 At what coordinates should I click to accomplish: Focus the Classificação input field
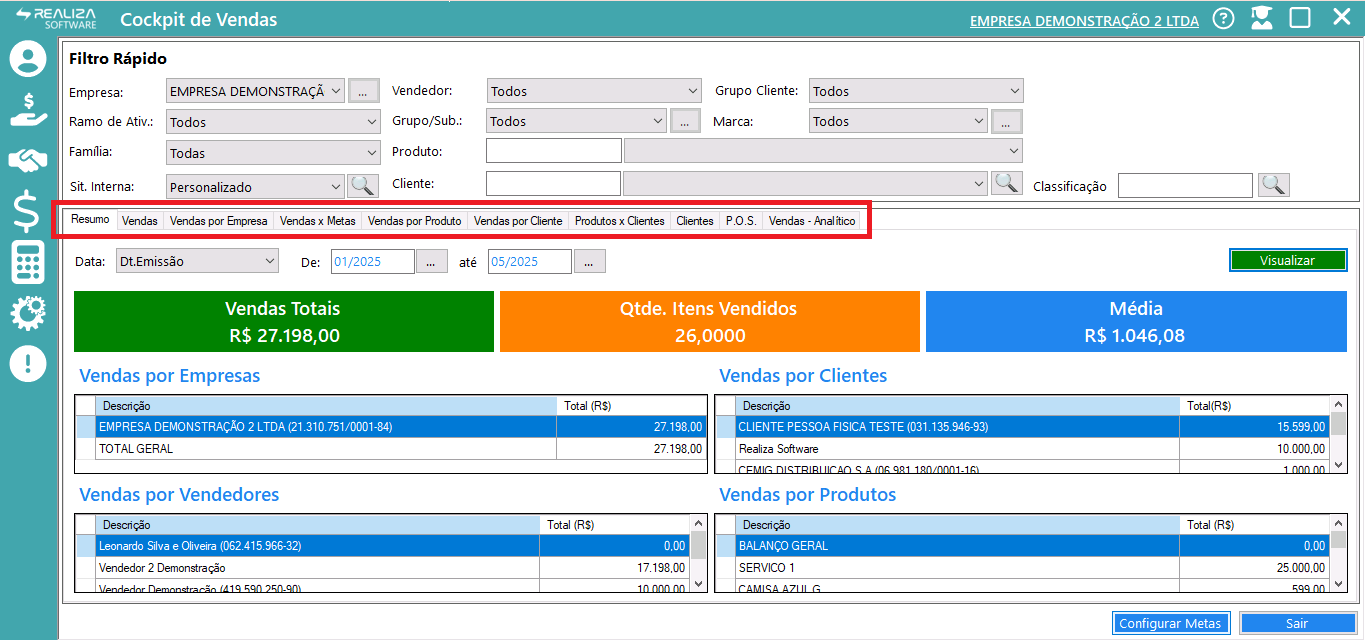coord(1185,185)
